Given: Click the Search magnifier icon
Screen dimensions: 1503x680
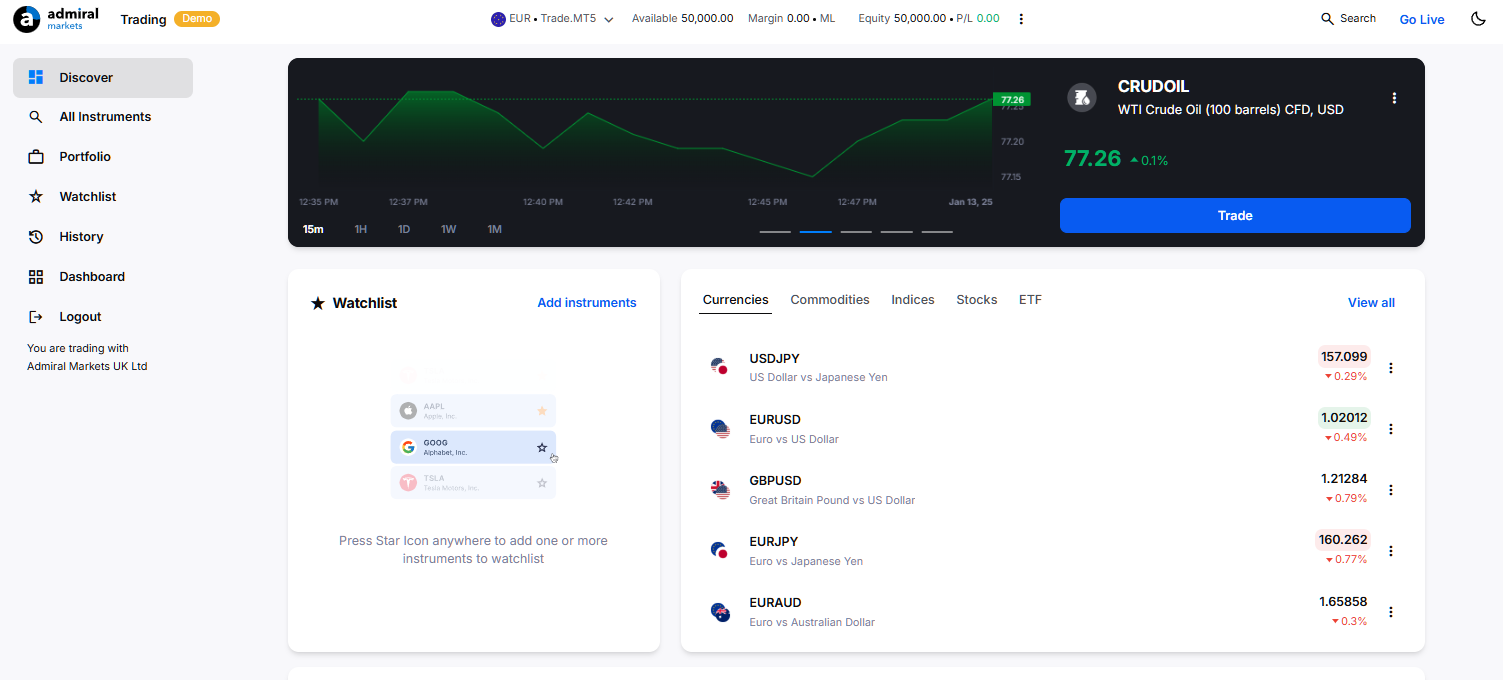Looking at the screenshot, I should click(x=1326, y=18).
